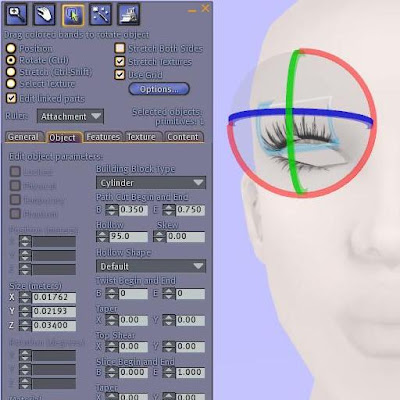400x400 pixels.
Task: Select the Focus zoom tool icon
Action: (16, 14)
